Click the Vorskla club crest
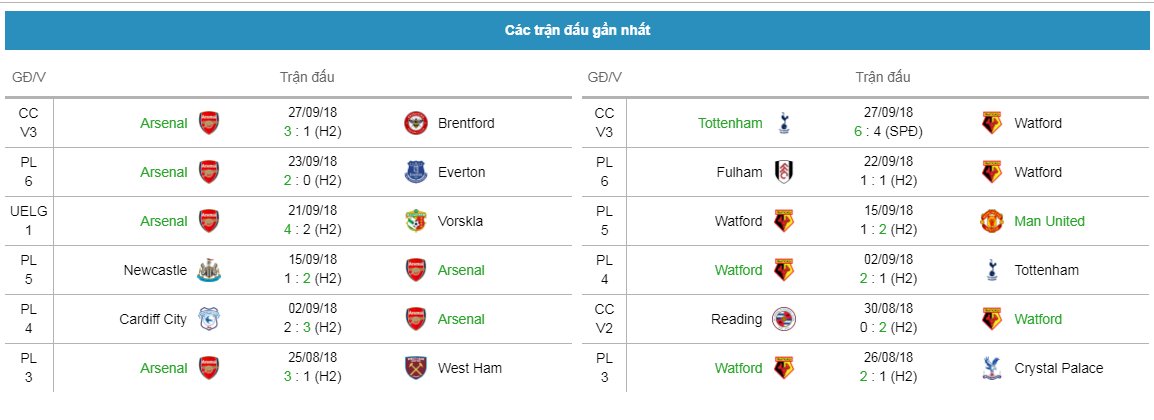The width and height of the screenshot is (1154, 420). (x=416, y=221)
